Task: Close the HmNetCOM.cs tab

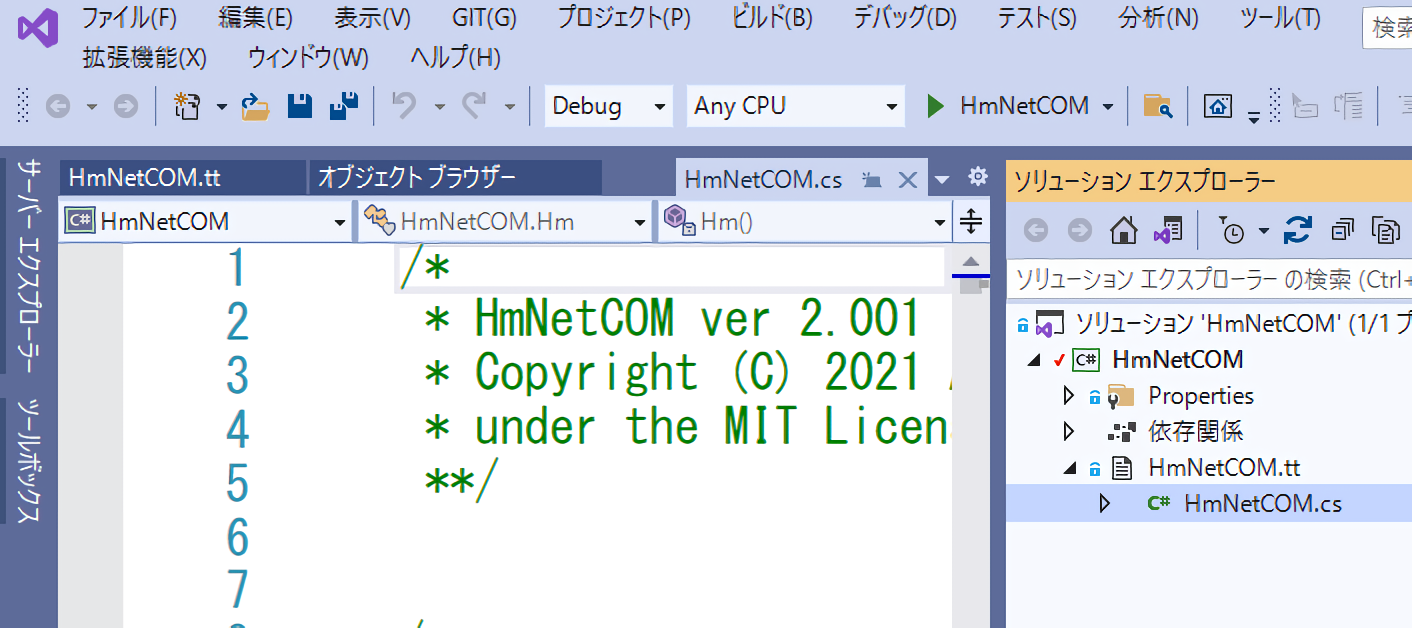Action: point(908,180)
